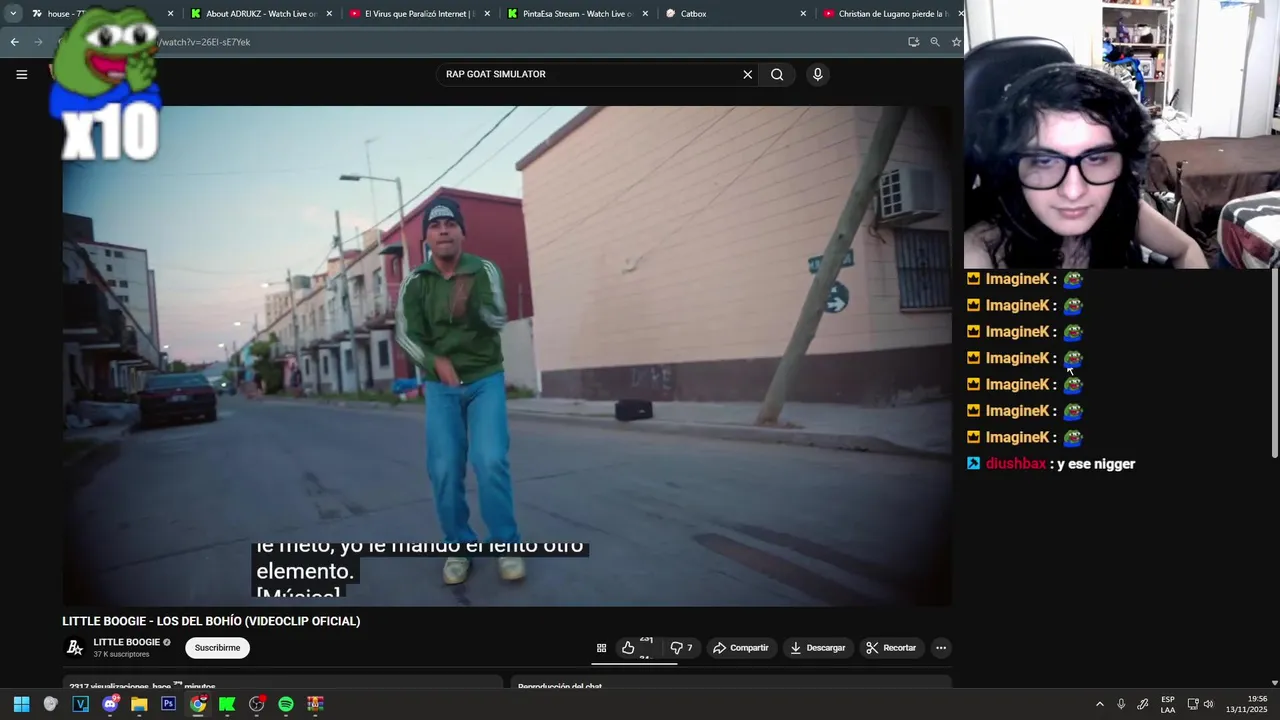Open the browser zoom magnifier icon
The height and width of the screenshot is (720, 1280).
pos(935,42)
